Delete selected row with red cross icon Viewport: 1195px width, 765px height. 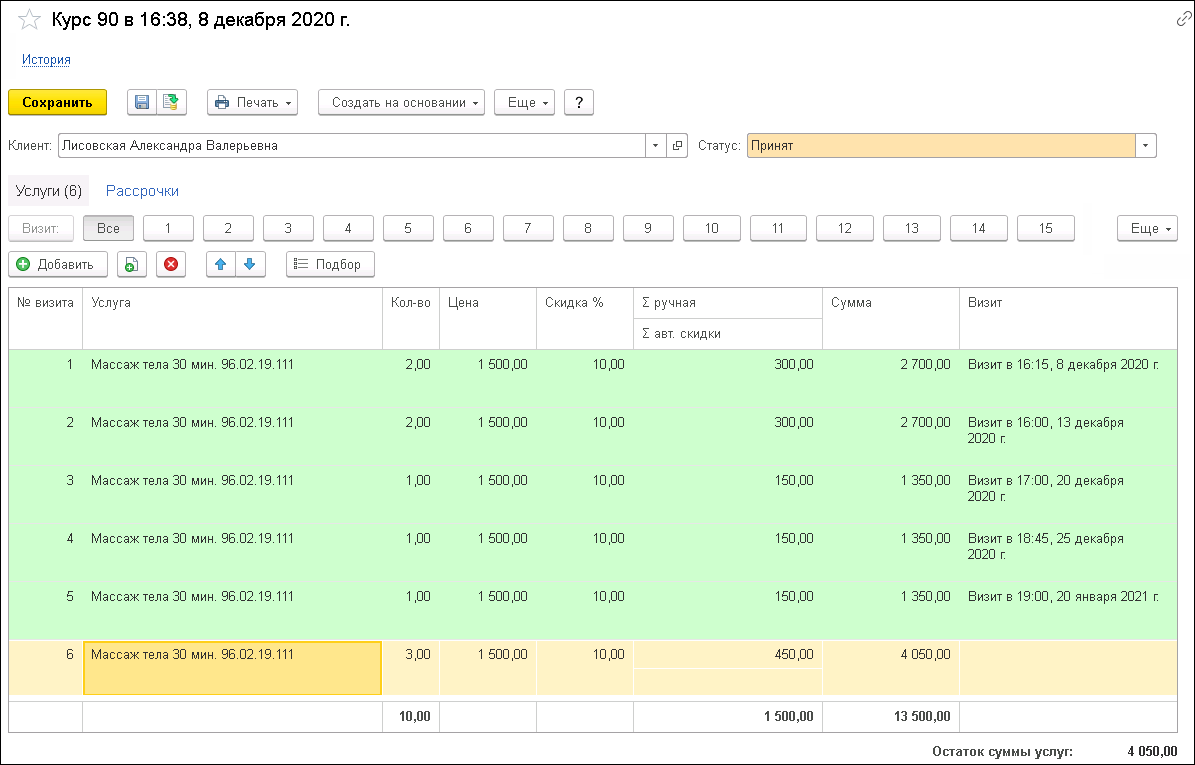point(171,264)
